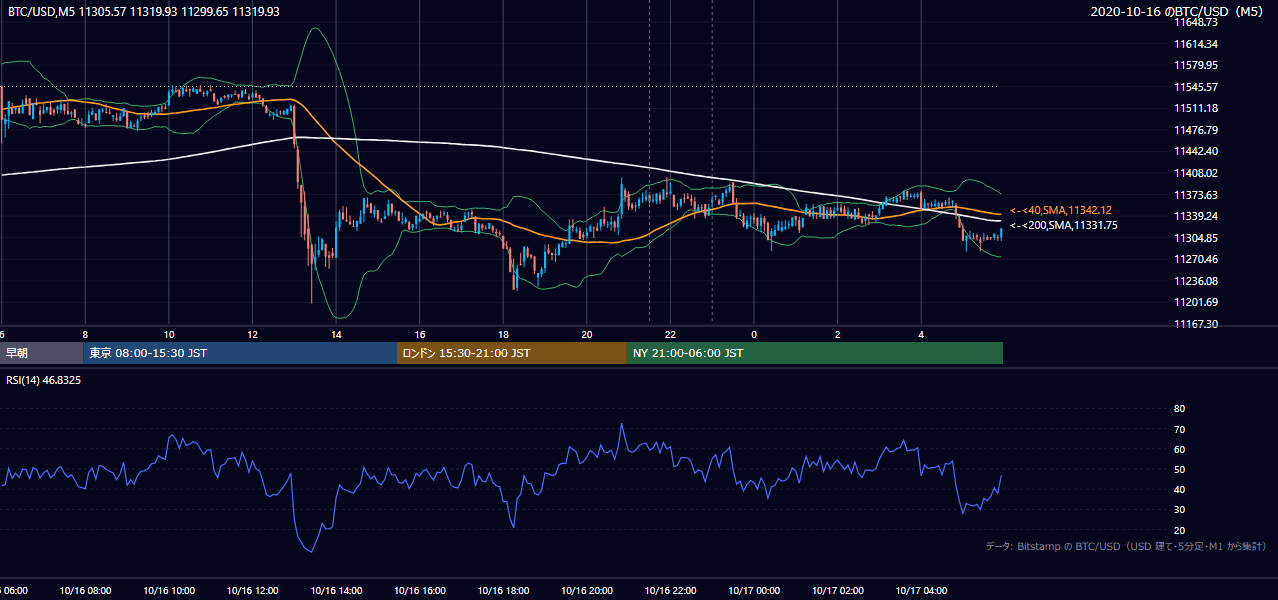
Task: Click the 10/16 10:00 date label
Action: [169, 591]
